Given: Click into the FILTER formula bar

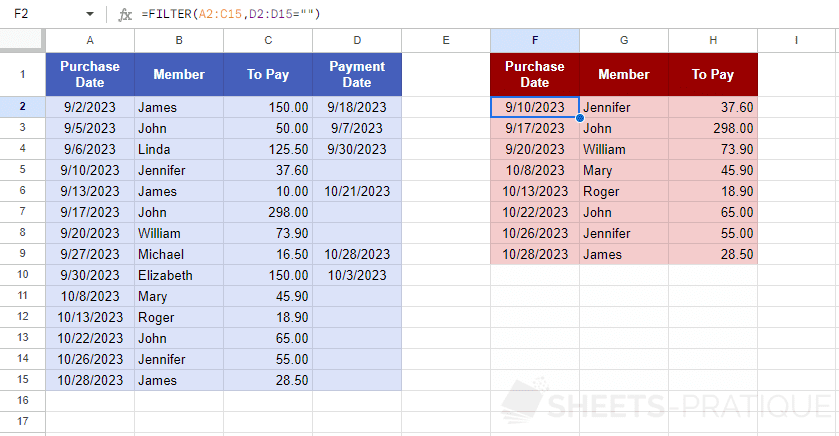Looking at the screenshot, I should pos(400,14).
